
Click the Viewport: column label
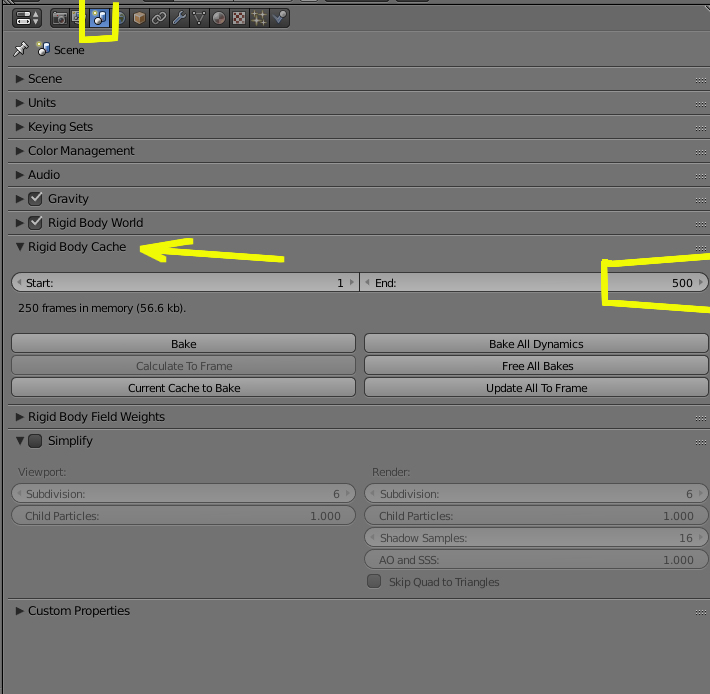click(x=42, y=472)
